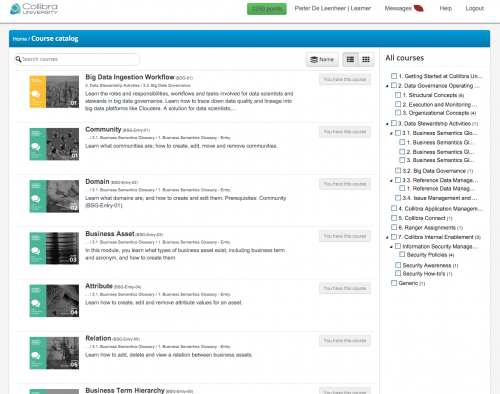Check the Getting Started at Collibra checkbox
This screenshot has height=394, width=500.
[x=394, y=76]
